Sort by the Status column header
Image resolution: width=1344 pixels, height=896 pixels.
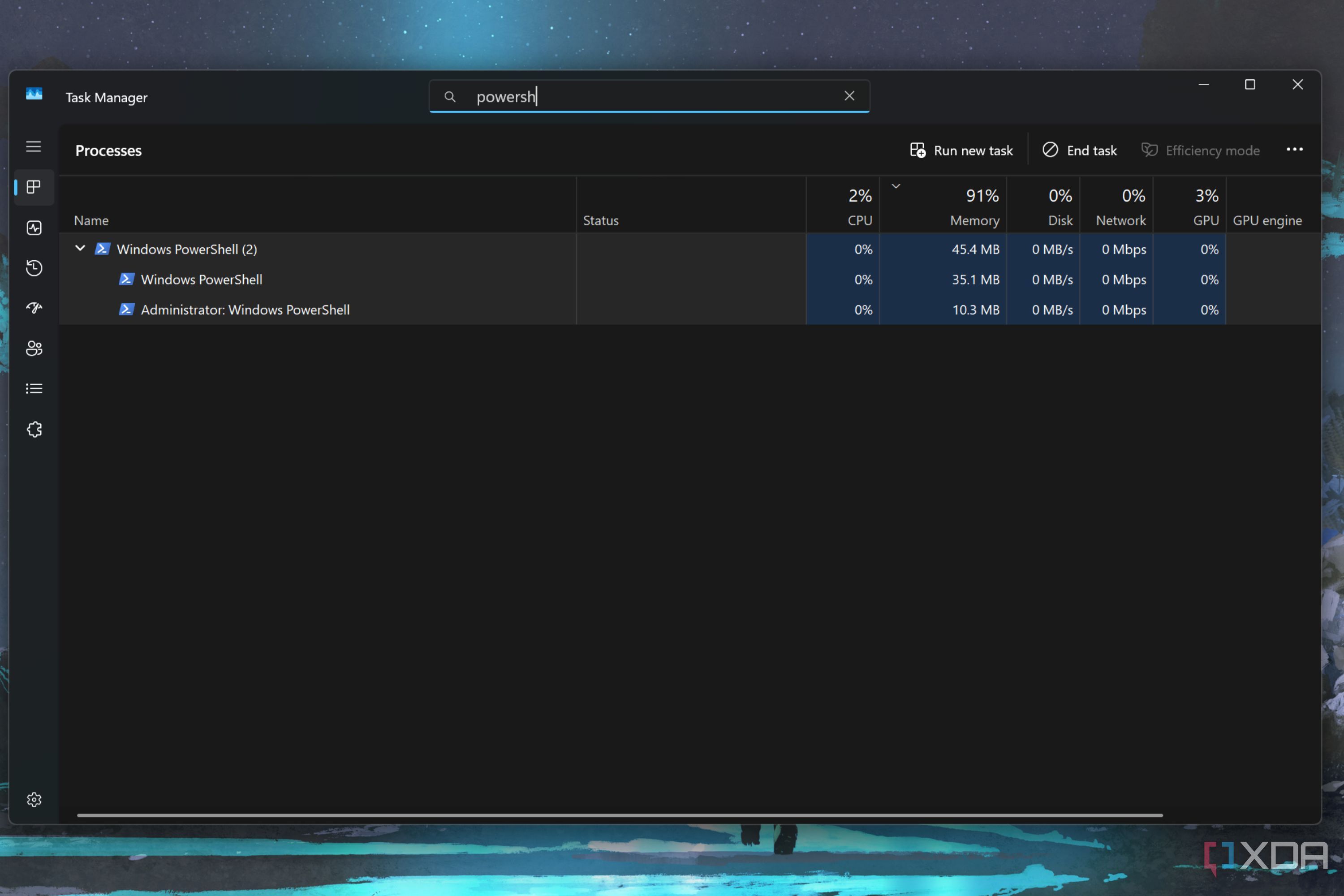pyautogui.click(x=691, y=205)
